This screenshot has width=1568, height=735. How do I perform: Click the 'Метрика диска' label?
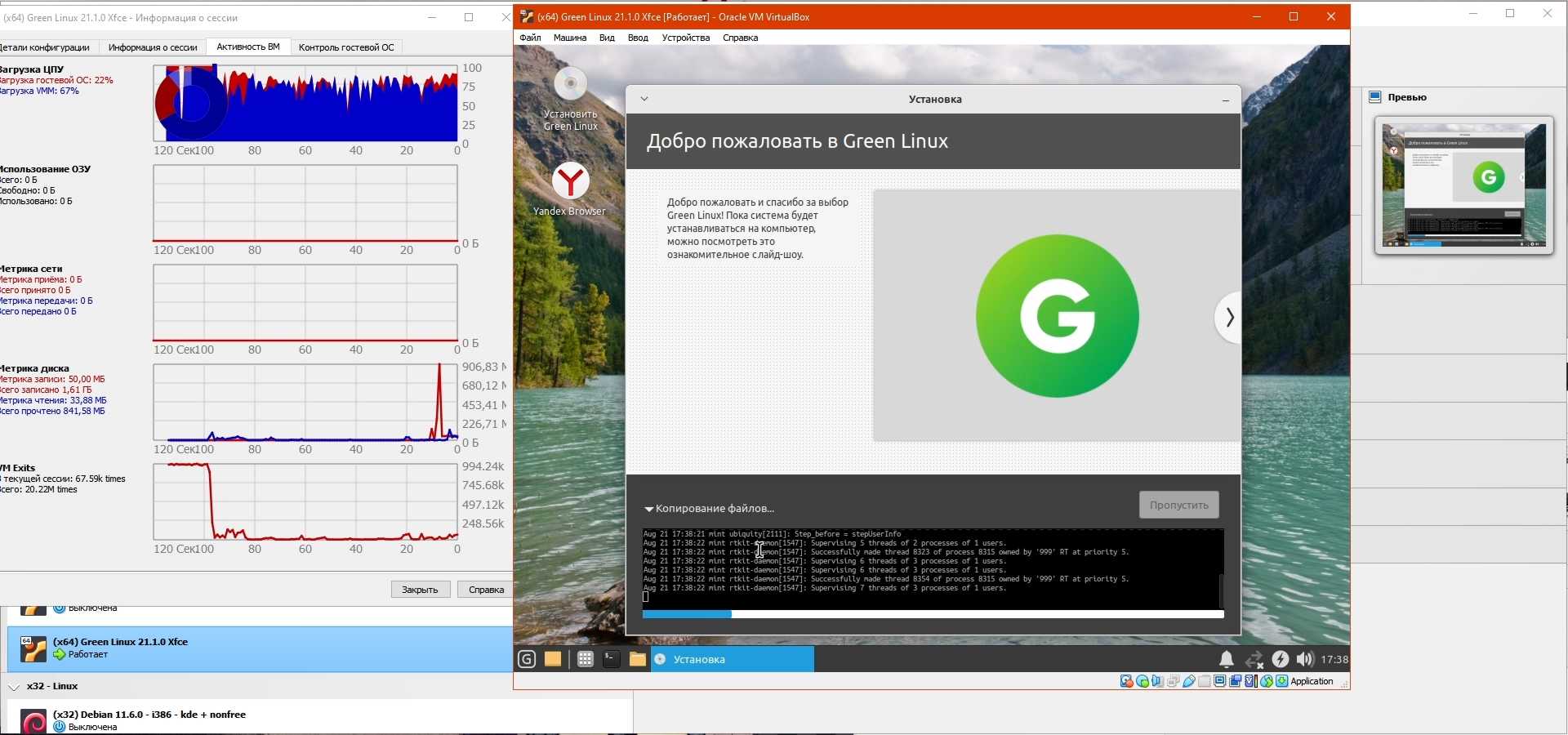click(x=34, y=368)
